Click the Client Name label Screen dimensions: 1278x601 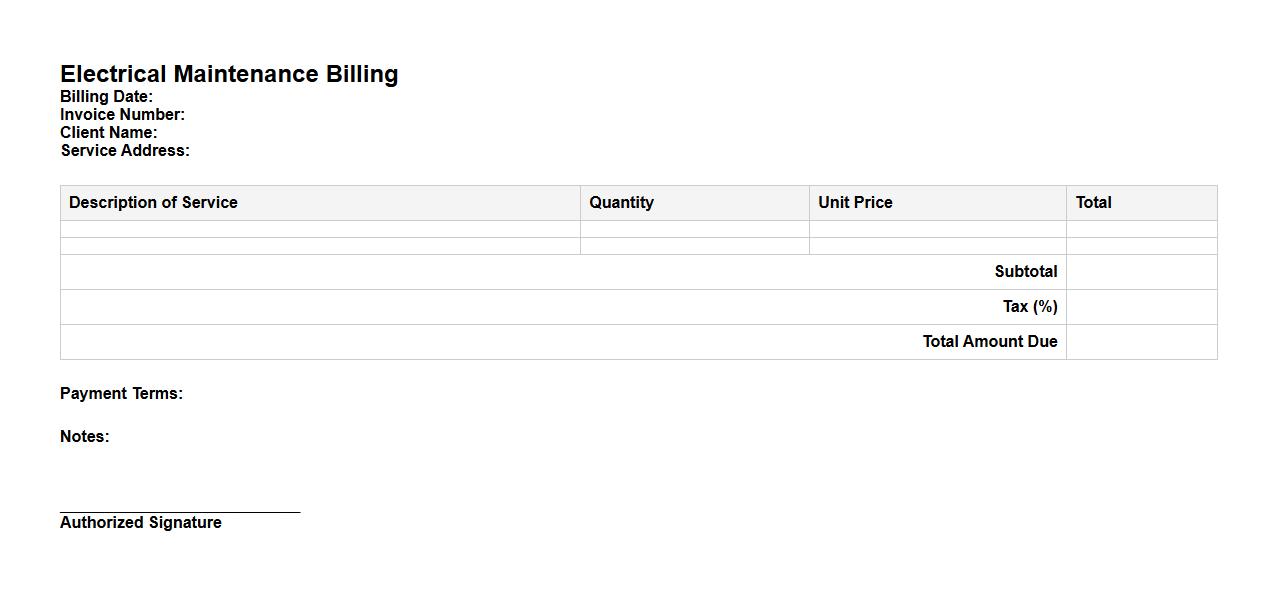(108, 133)
